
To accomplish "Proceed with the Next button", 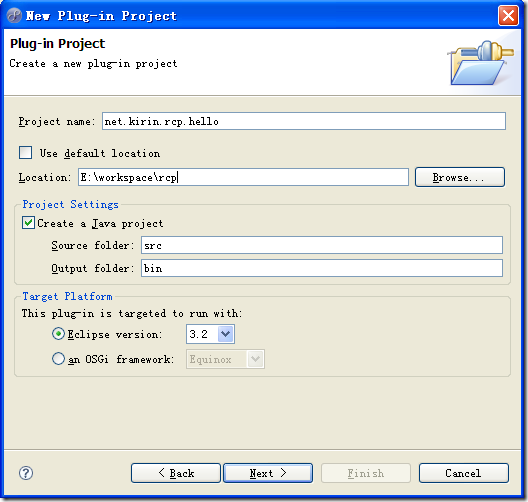I will pos(268,473).
